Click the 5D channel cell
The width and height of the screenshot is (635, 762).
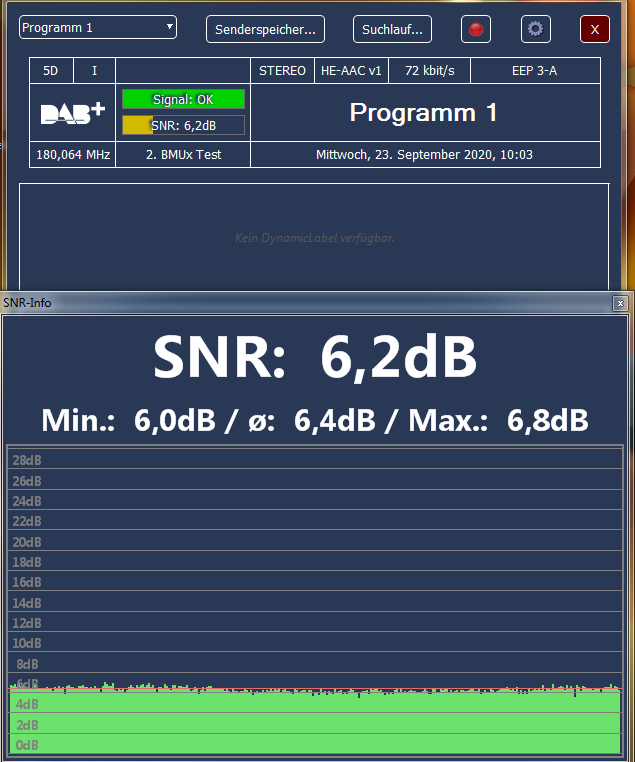point(51,71)
